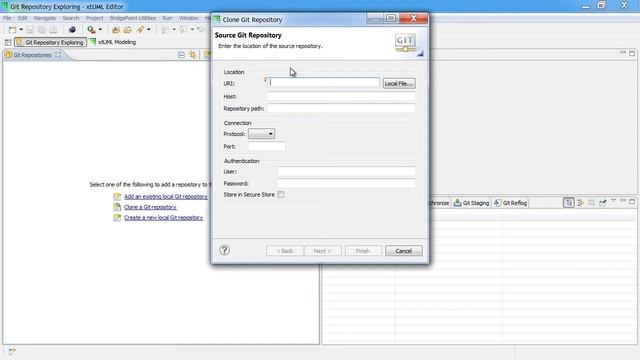This screenshot has height=360, width=640.
Task: Click Collapse All in Git Repositories view
Action: (181, 55)
